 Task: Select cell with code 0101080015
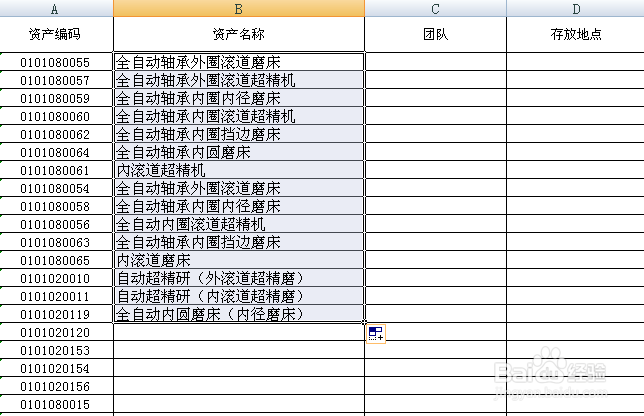pyautogui.click(x=56, y=405)
